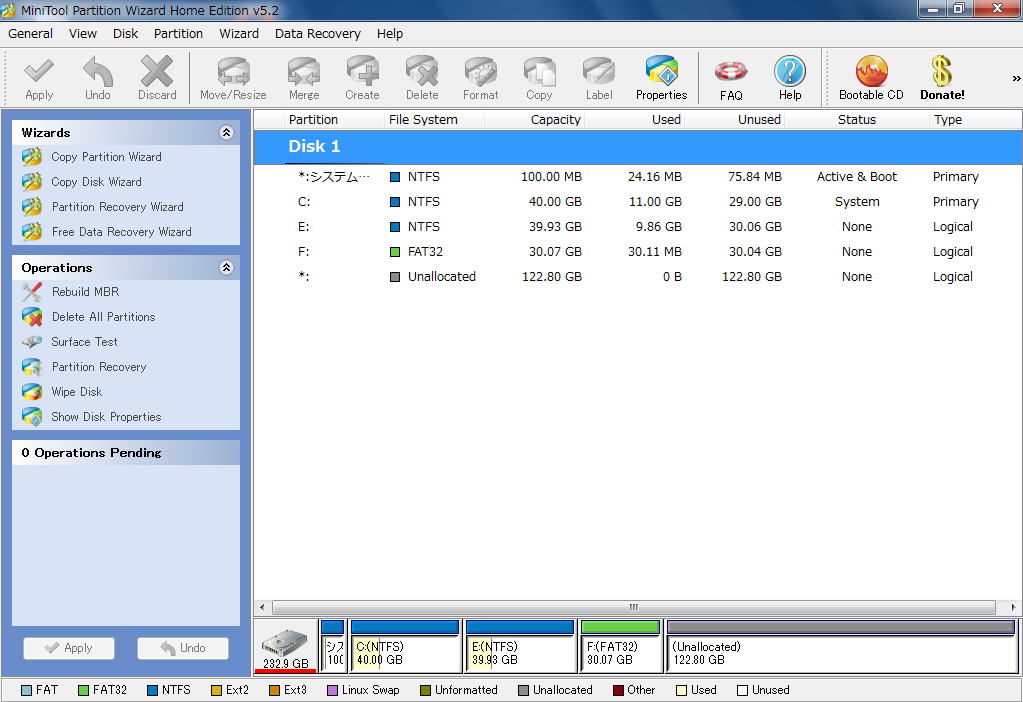Click the Discard toolbar icon

coord(157,78)
